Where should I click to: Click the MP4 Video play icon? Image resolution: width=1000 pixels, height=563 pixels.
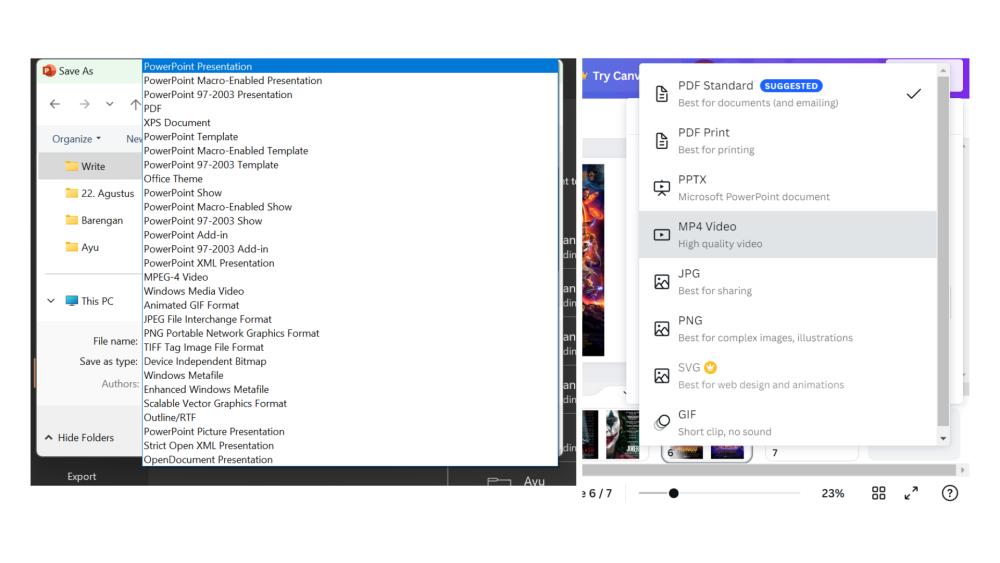[x=662, y=235]
